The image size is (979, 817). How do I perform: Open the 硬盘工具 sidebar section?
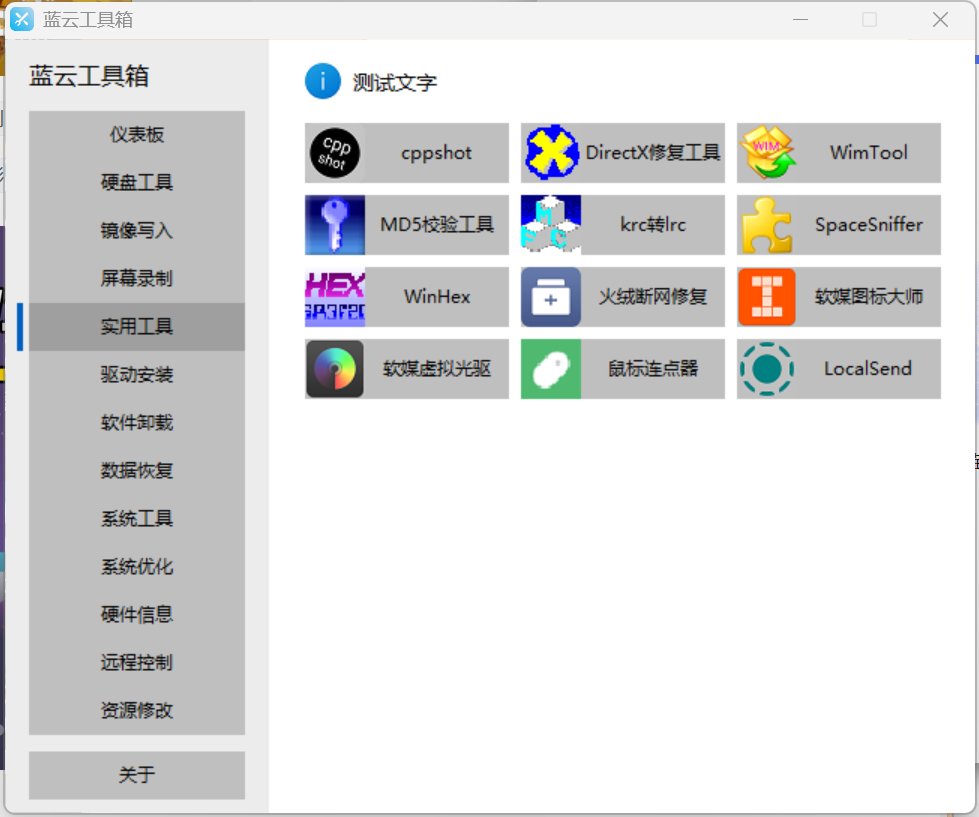(x=137, y=183)
